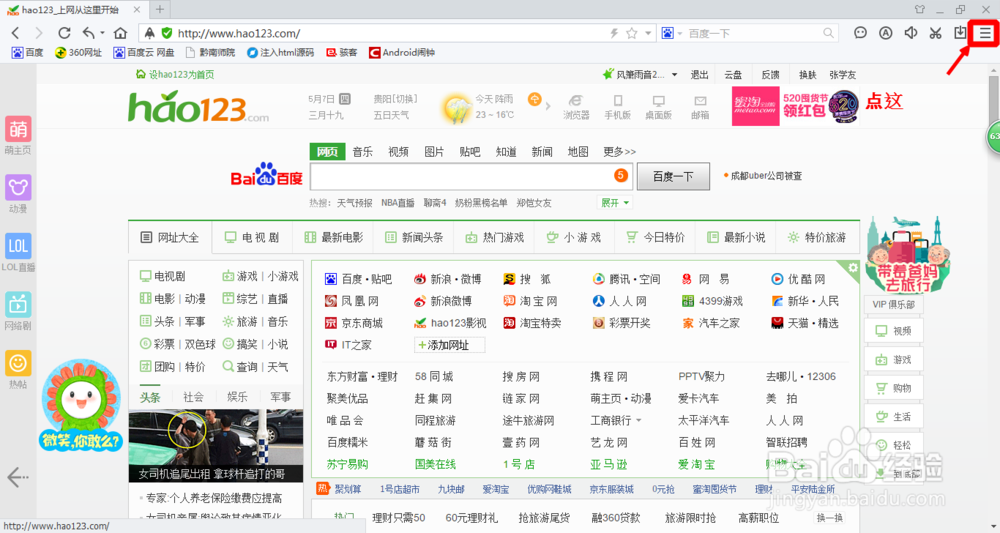Click the +添加网址 button
The height and width of the screenshot is (533, 1000).
449,345
